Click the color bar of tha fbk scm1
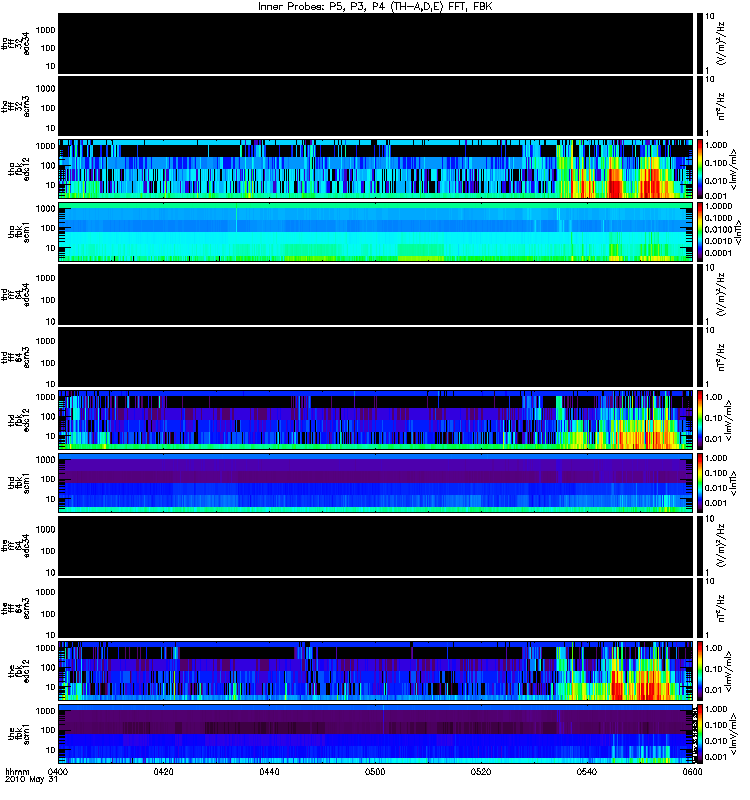The image size is (750, 800). coord(699,232)
